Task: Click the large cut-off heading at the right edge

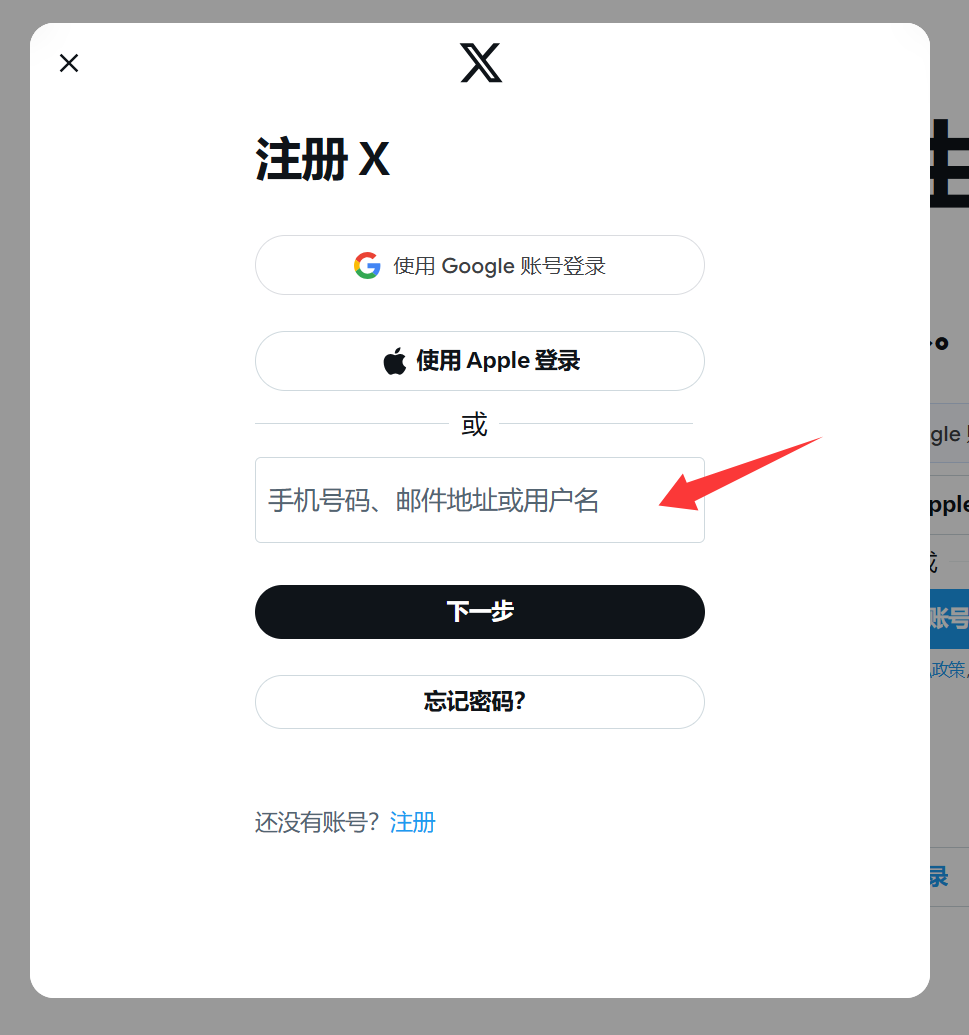Action: point(949,163)
